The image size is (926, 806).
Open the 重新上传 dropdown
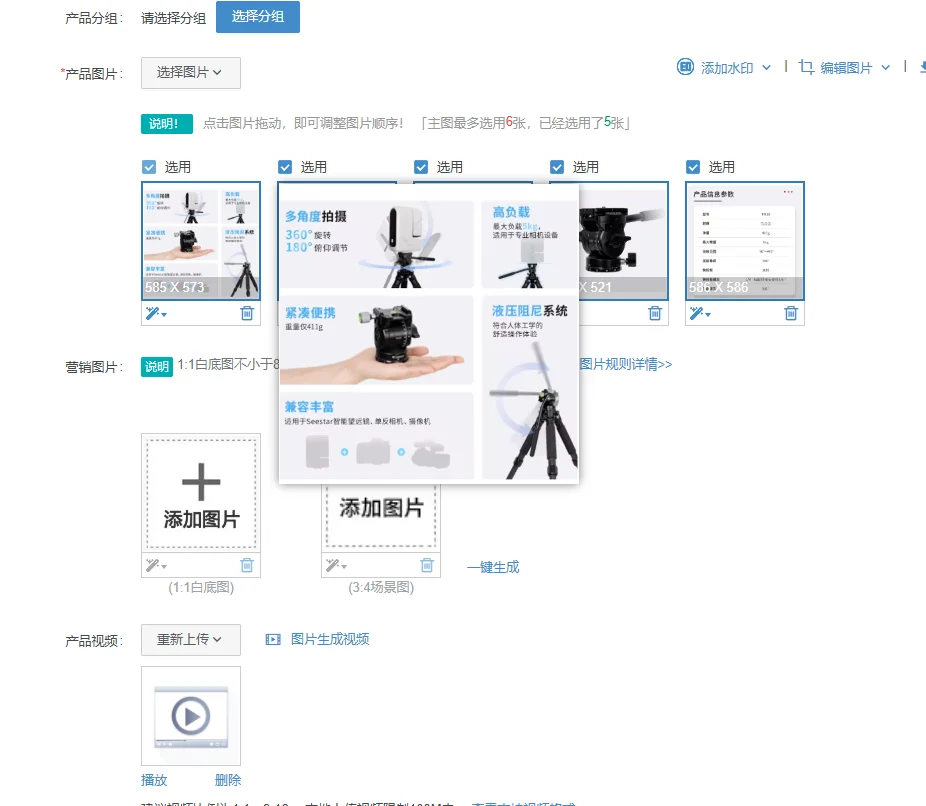tap(190, 639)
